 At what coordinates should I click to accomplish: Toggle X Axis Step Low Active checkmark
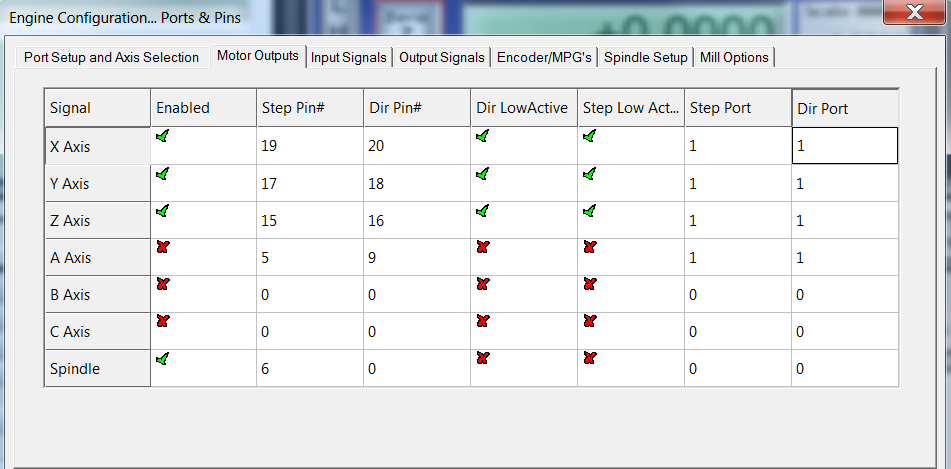coord(590,136)
